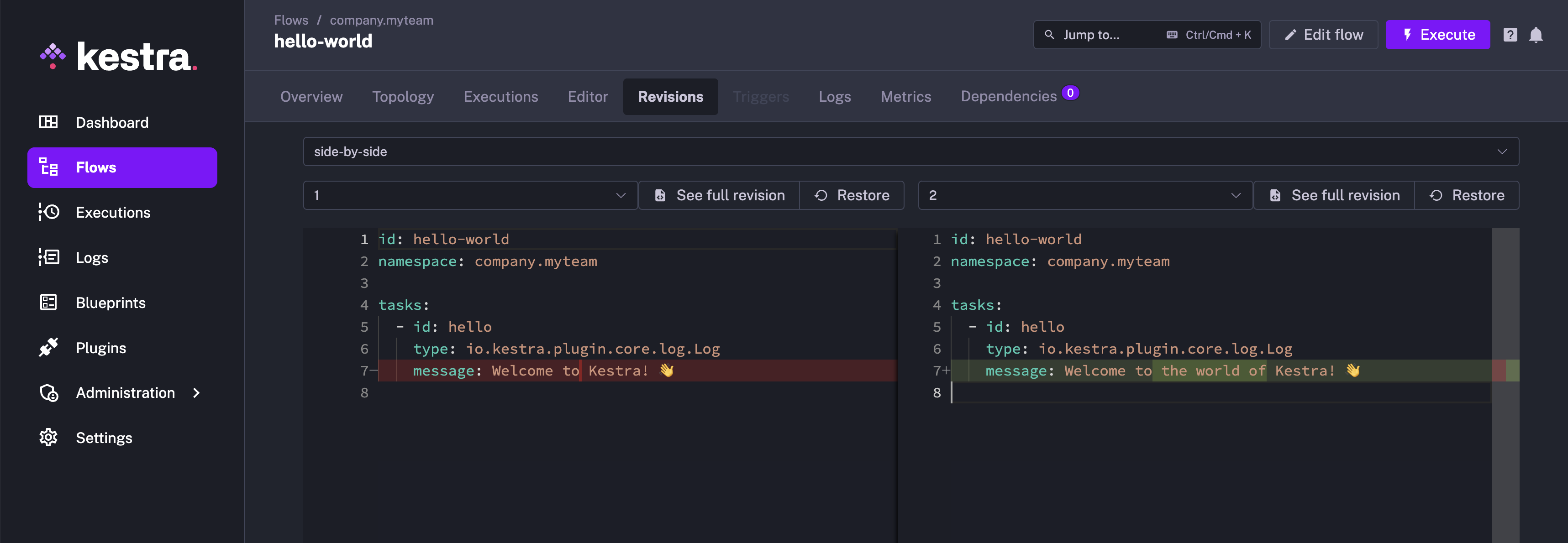The image size is (1568, 543).
Task: Restore revision 1 on the left
Action: pyautogui.click(x=852, y=195)
